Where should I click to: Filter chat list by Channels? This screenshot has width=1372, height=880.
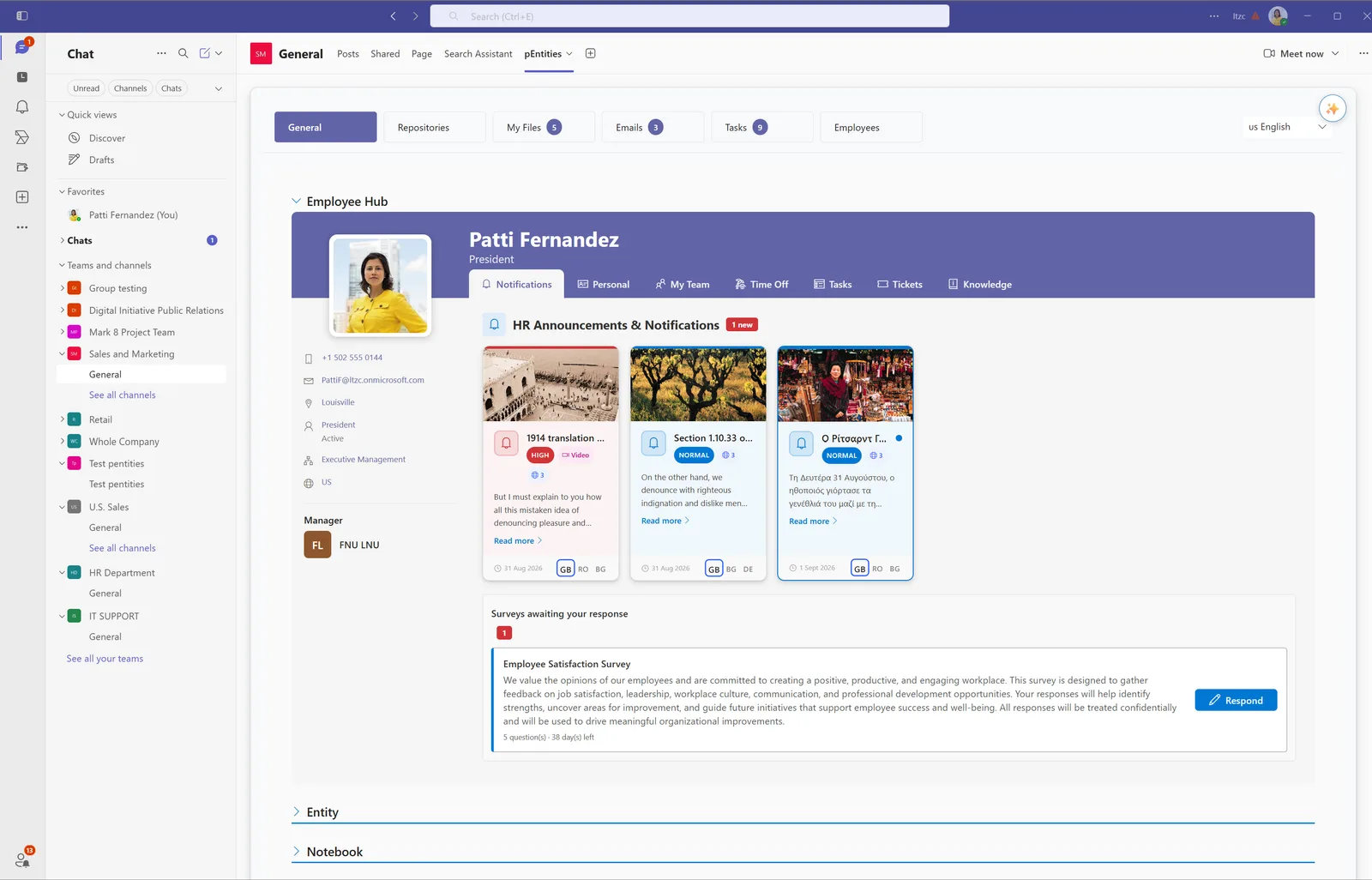[x=130, y=88]
